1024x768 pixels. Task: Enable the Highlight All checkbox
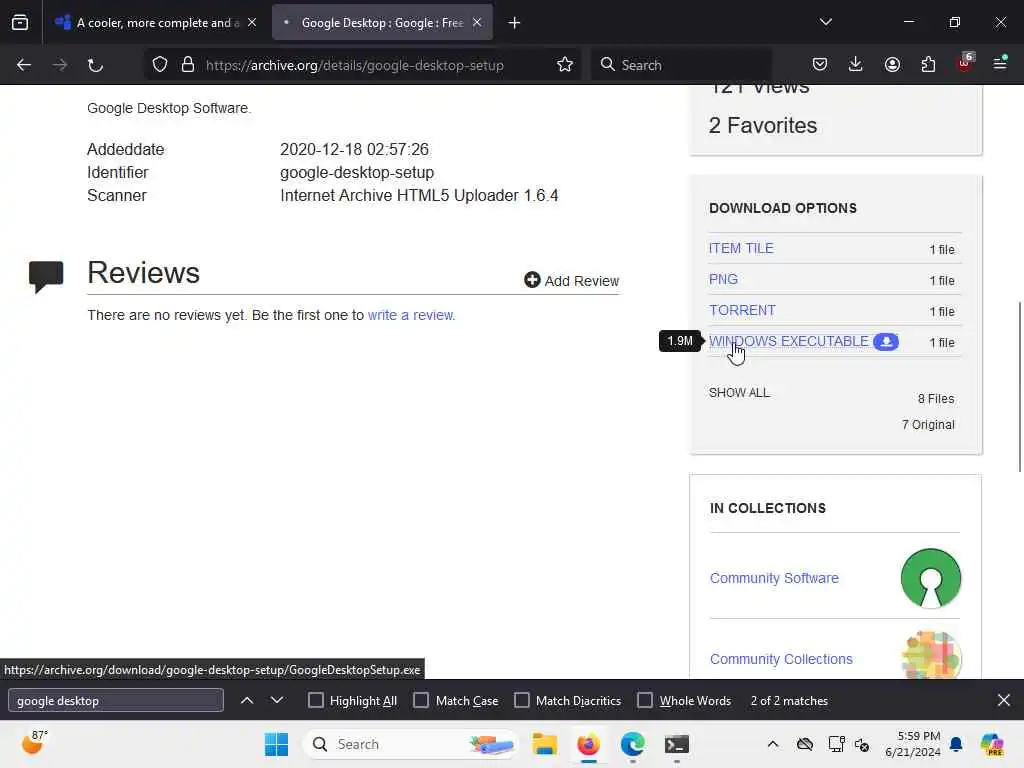point(316,701)
